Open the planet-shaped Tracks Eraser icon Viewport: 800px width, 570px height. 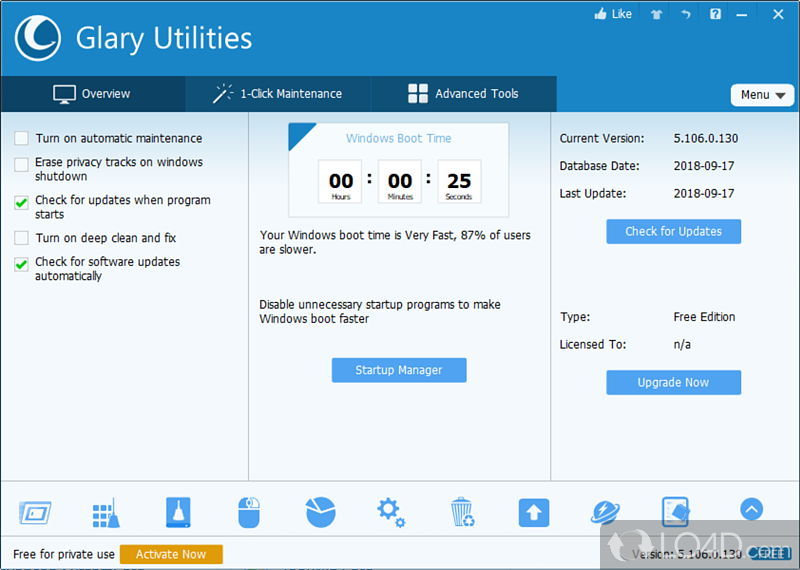click(x=604, y=512)
